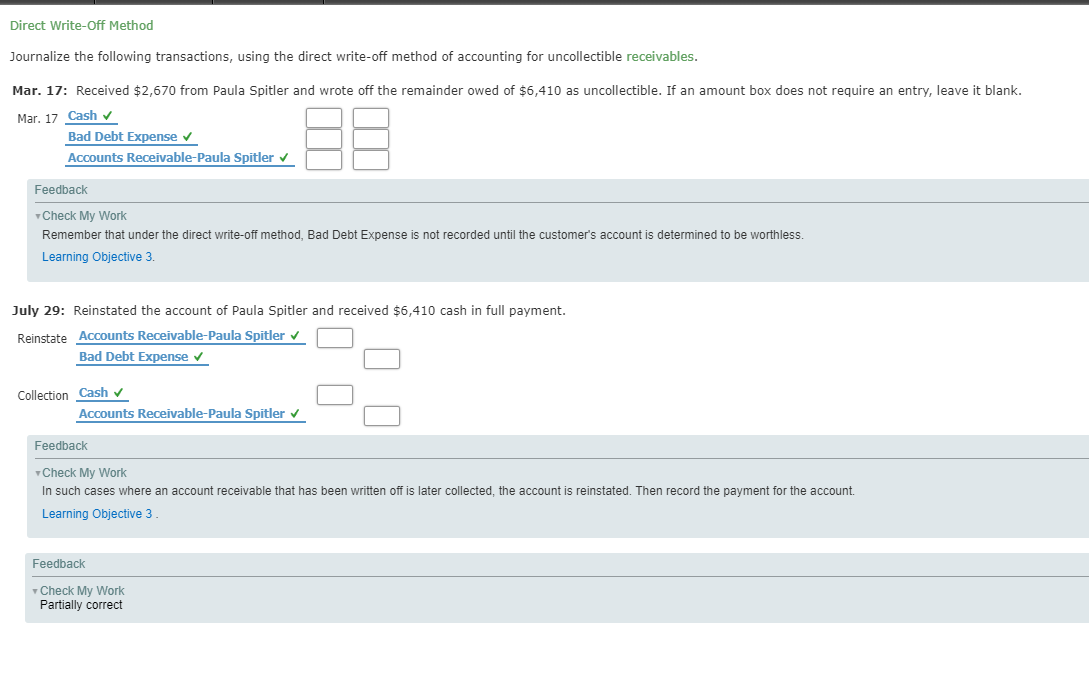Screen dimensions: 1089x674
Task: Click the checkmark after Accounts Receivable-Paula Spitler
Action: (x=282, y=157)
